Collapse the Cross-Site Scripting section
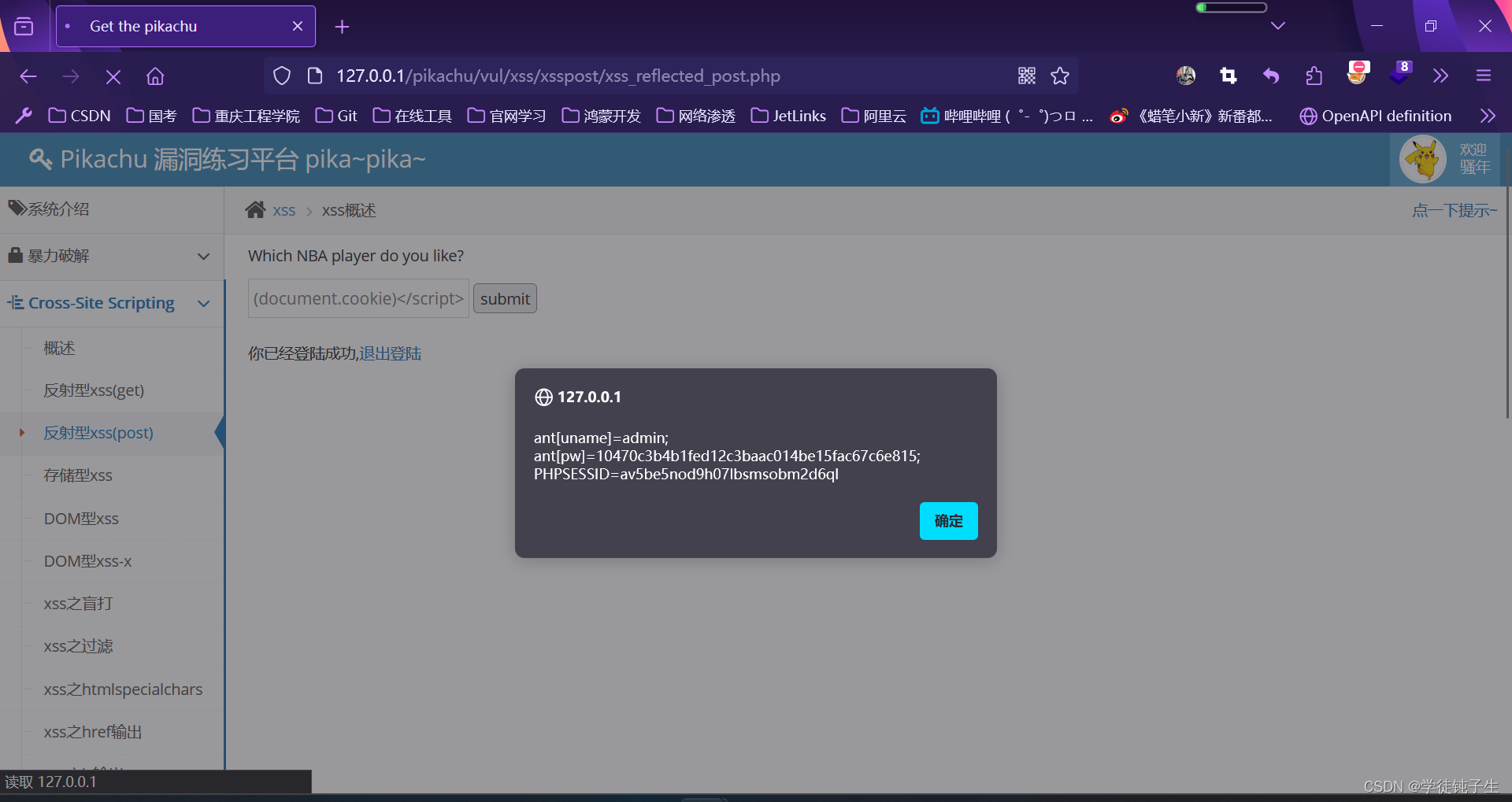Screen dimensions: 1512x802 pyautogui.click(x=112, y=303)
